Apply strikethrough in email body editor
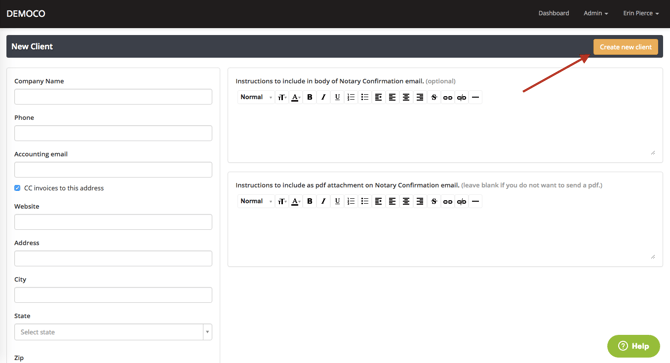This screenshot has height=363, width=670. [x=434, y=97]
